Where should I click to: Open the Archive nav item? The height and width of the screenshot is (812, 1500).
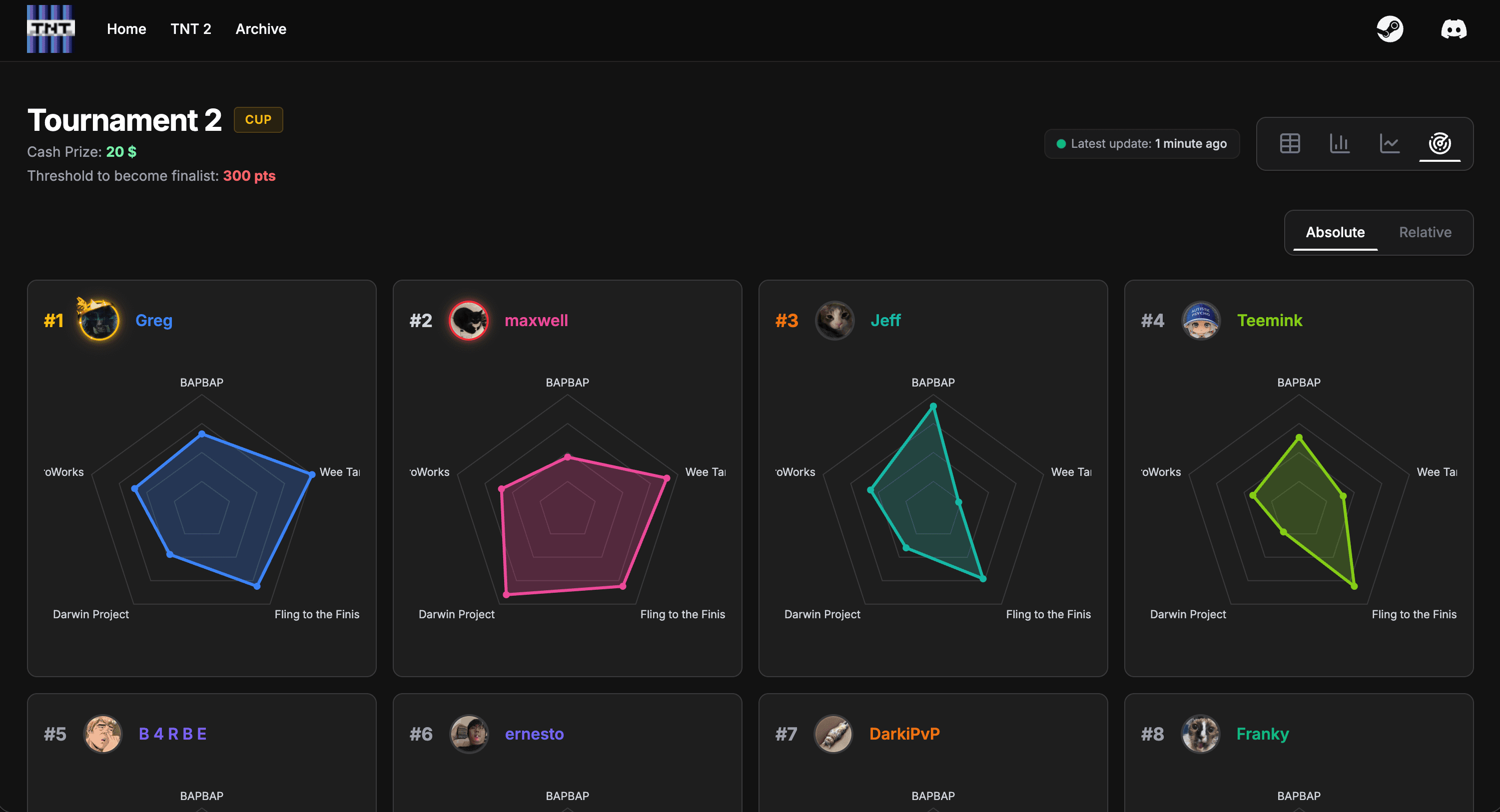click(x=261, y=29)
